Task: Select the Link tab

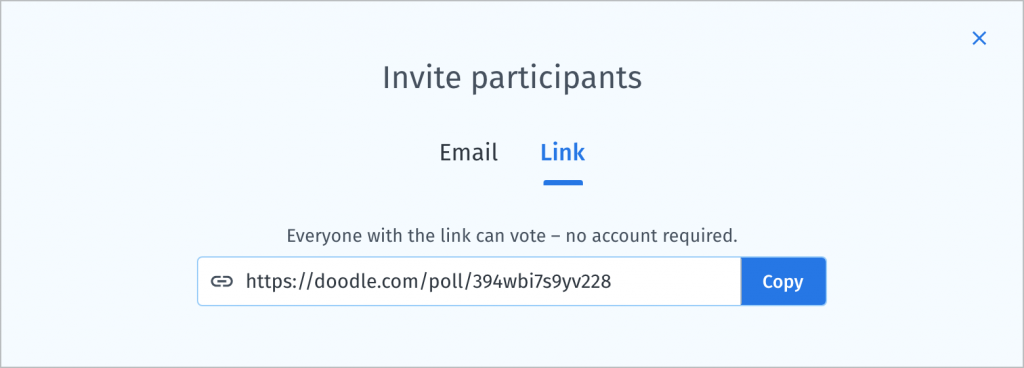Action: point(562,152)
